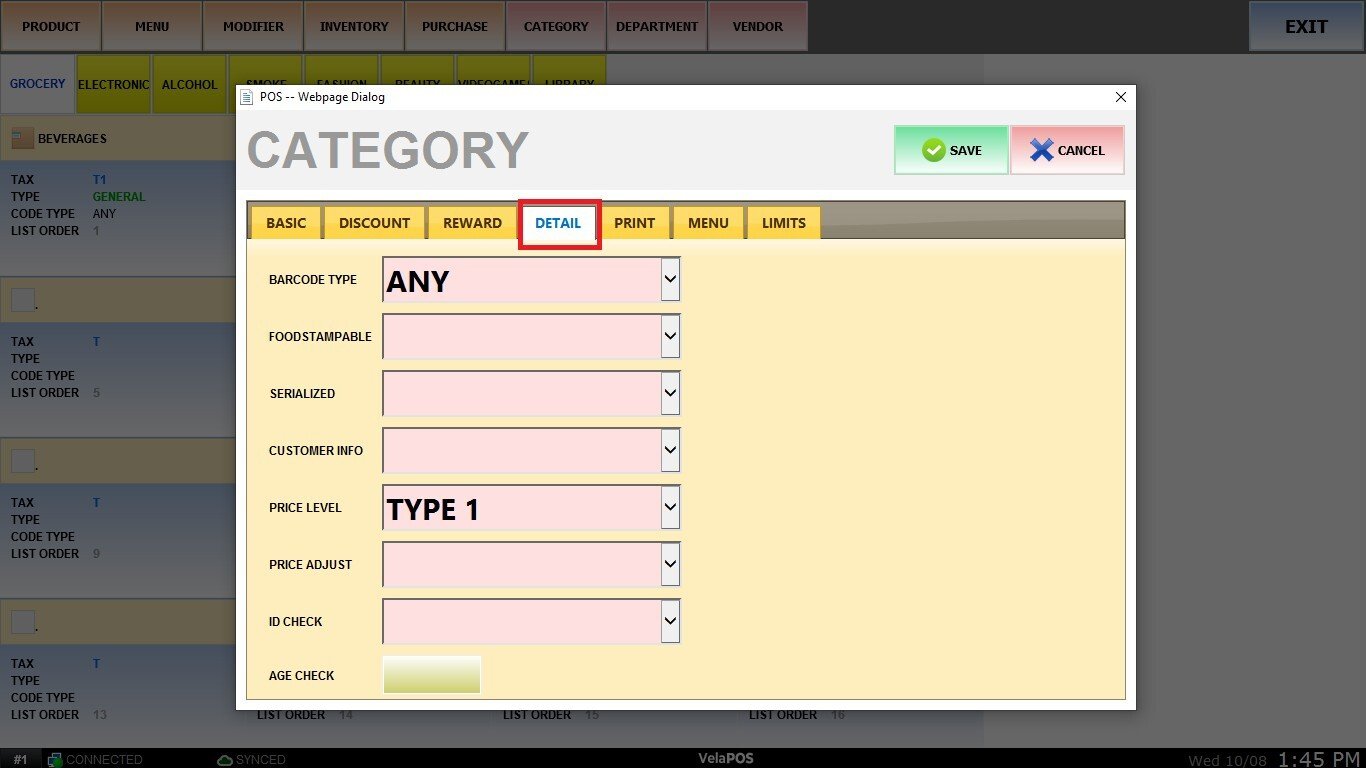The width and height of the screenshot is (1366, 768).
Task: Click the Connected network status icon
Action: (x=55, y=760)
